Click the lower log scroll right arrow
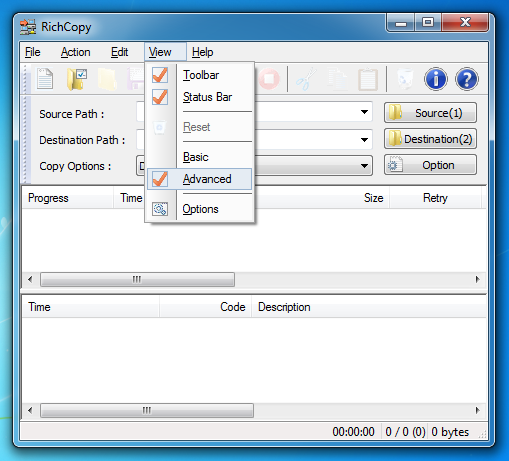Viewport: 509px width, 461px height. [478, 410]
